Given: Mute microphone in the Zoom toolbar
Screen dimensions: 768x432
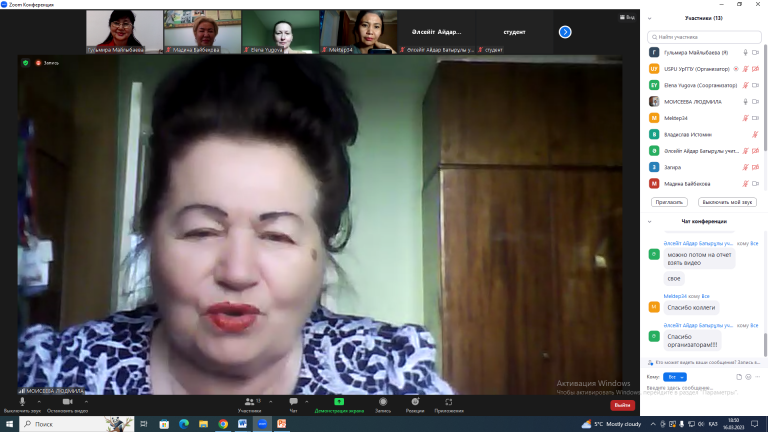Looking at the screenshot, I should 22,401.
